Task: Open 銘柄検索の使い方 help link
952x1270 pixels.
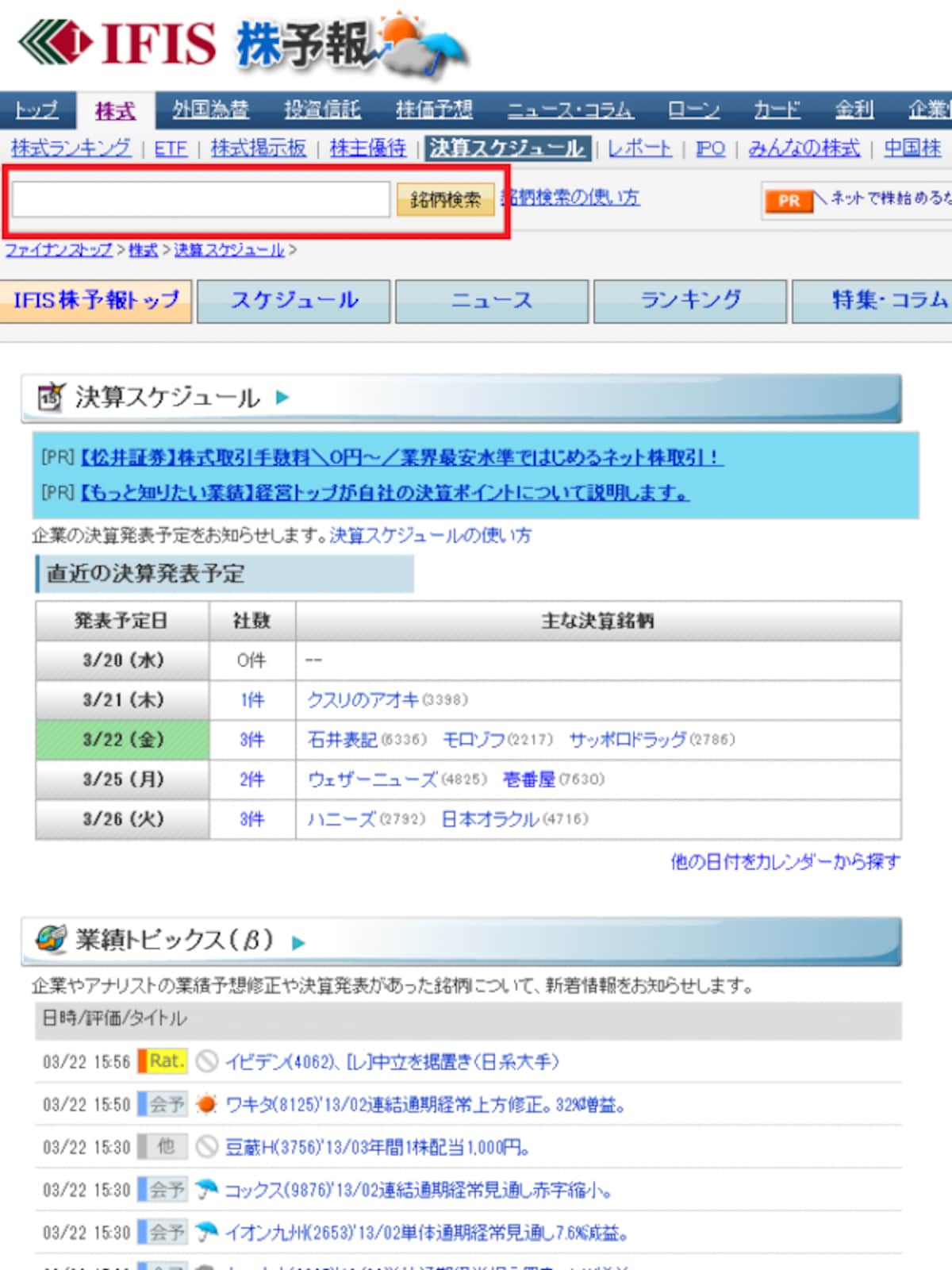Action: [571, 197]
